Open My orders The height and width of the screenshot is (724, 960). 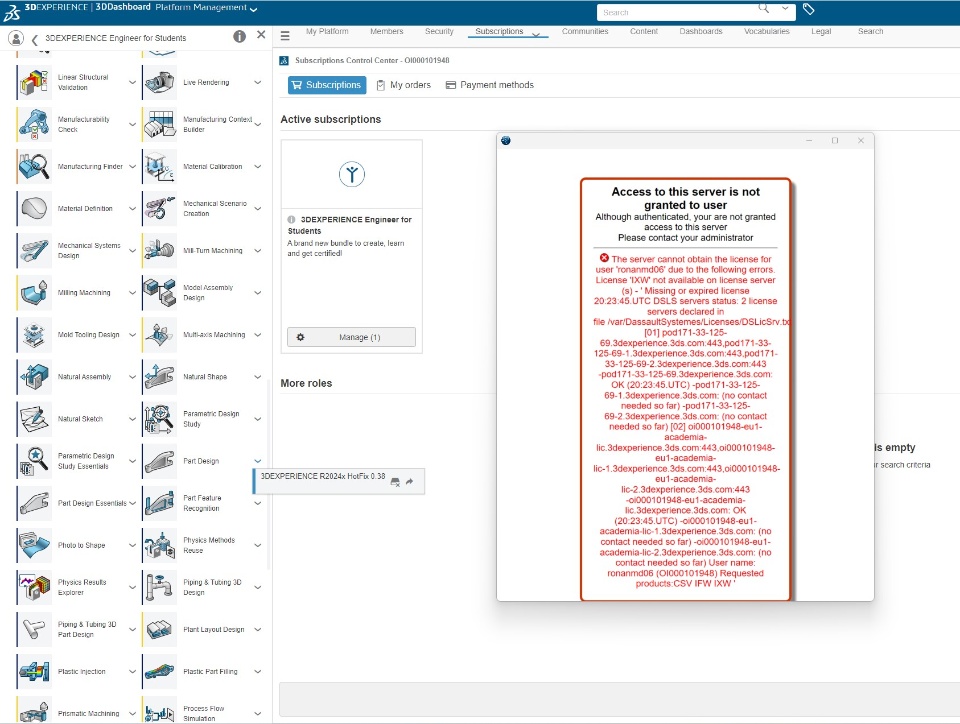403,85
